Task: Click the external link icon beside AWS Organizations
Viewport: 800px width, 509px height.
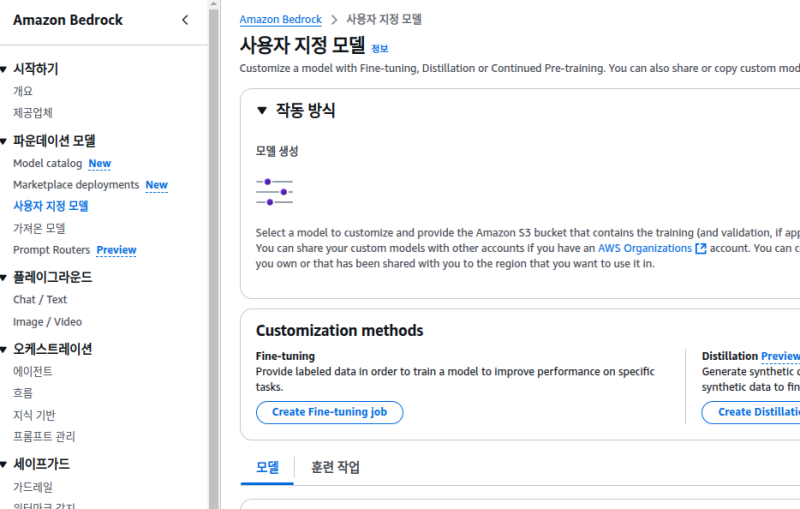Action: [x=701, y=248]
